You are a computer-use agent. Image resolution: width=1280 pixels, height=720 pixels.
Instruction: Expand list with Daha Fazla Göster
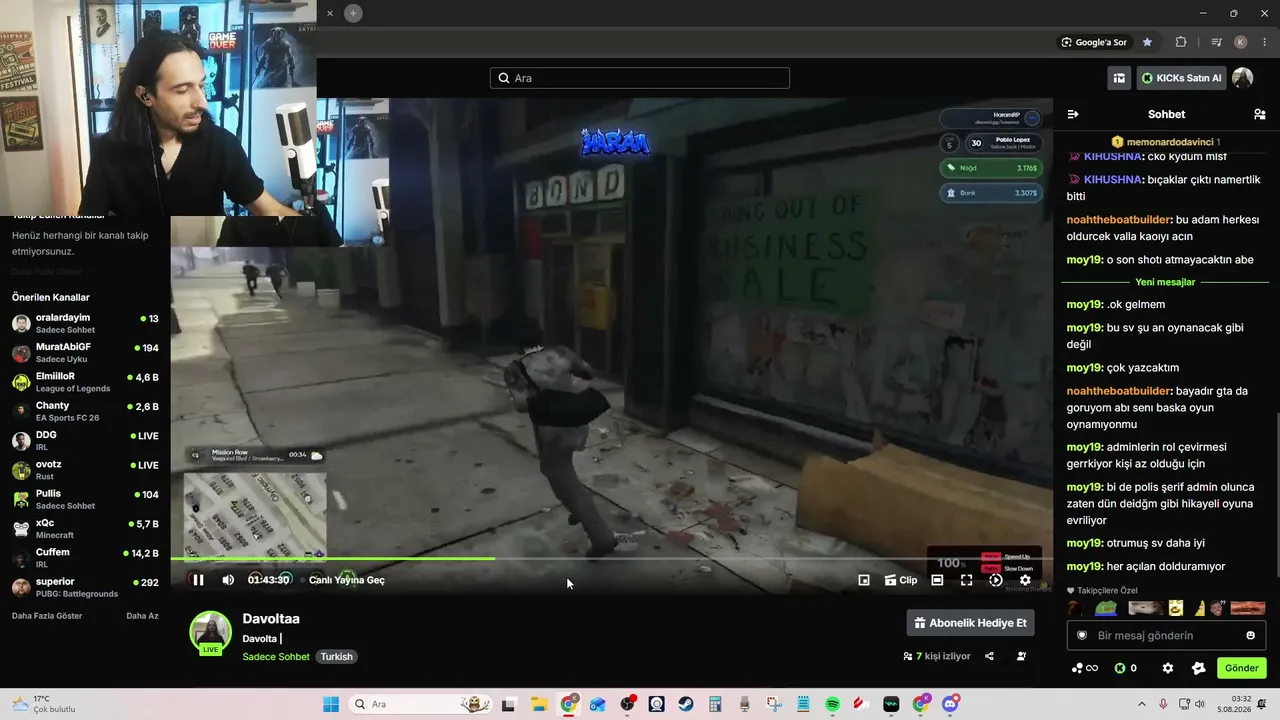point(47,616)
